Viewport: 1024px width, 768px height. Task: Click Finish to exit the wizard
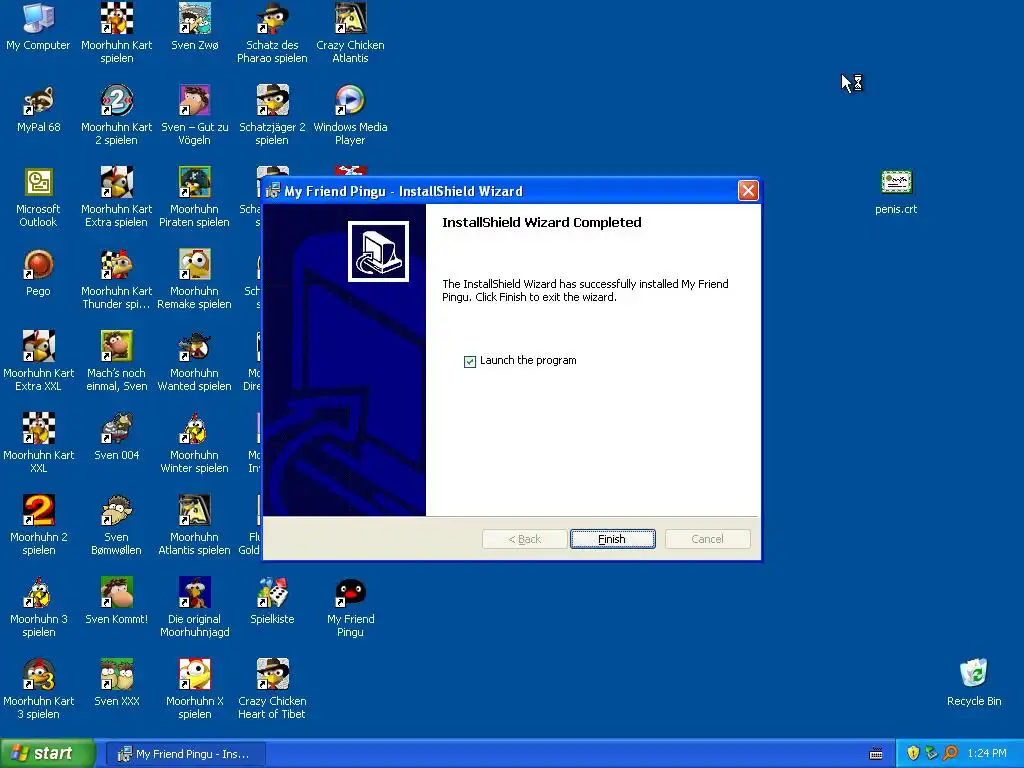pyautogui.click(x=613, y=539)
